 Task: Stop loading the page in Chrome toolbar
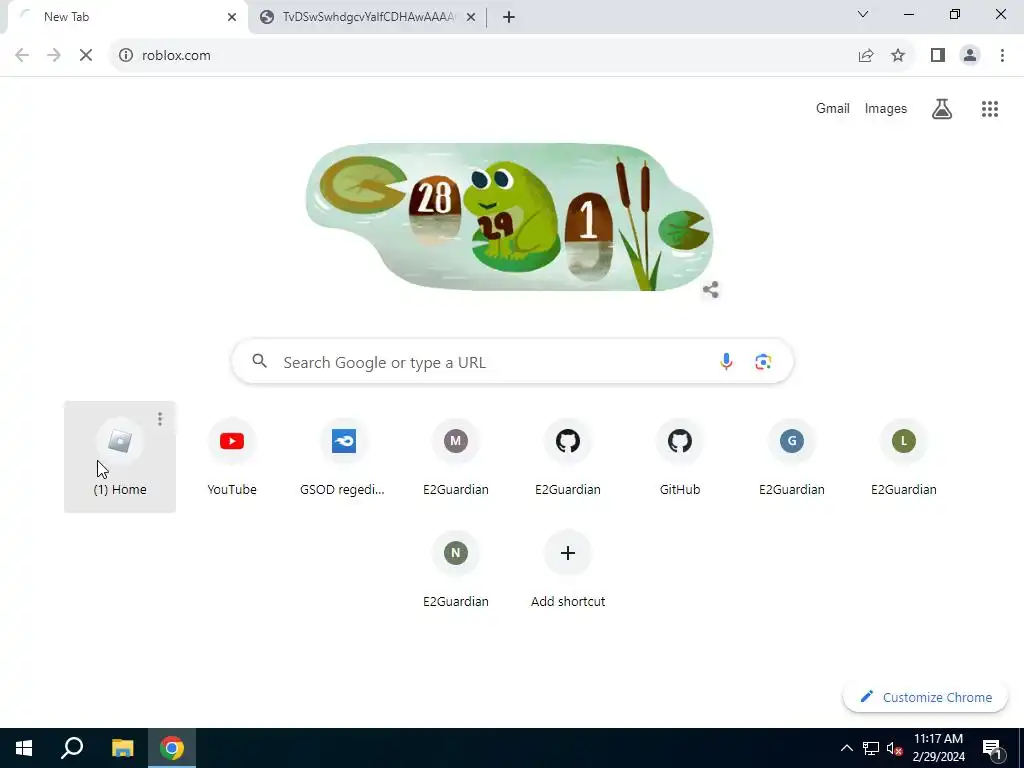[x=86, y=56]
